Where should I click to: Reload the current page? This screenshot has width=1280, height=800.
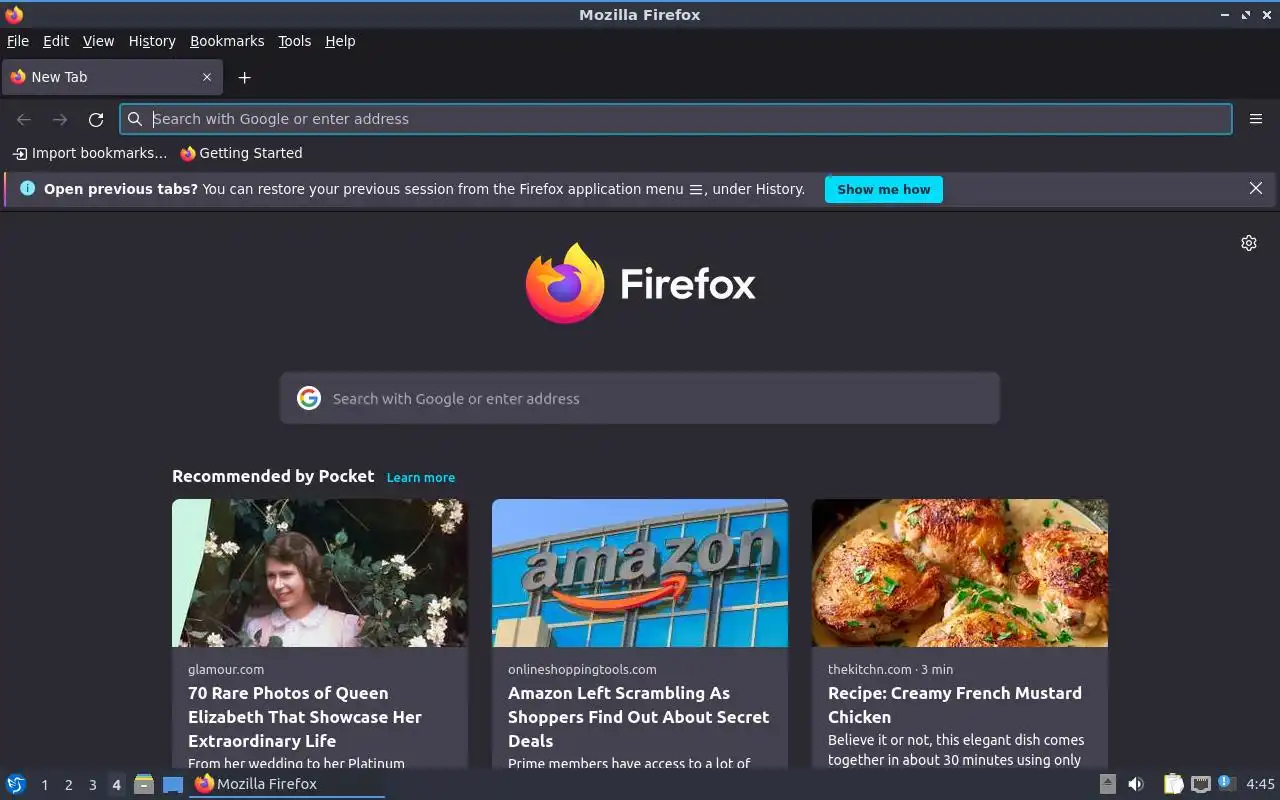(x=96, y=119)
